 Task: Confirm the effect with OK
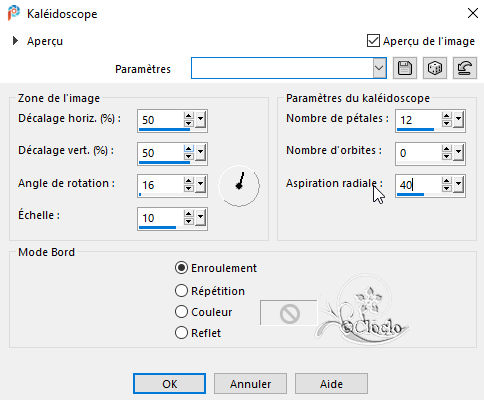click(169, 384)
